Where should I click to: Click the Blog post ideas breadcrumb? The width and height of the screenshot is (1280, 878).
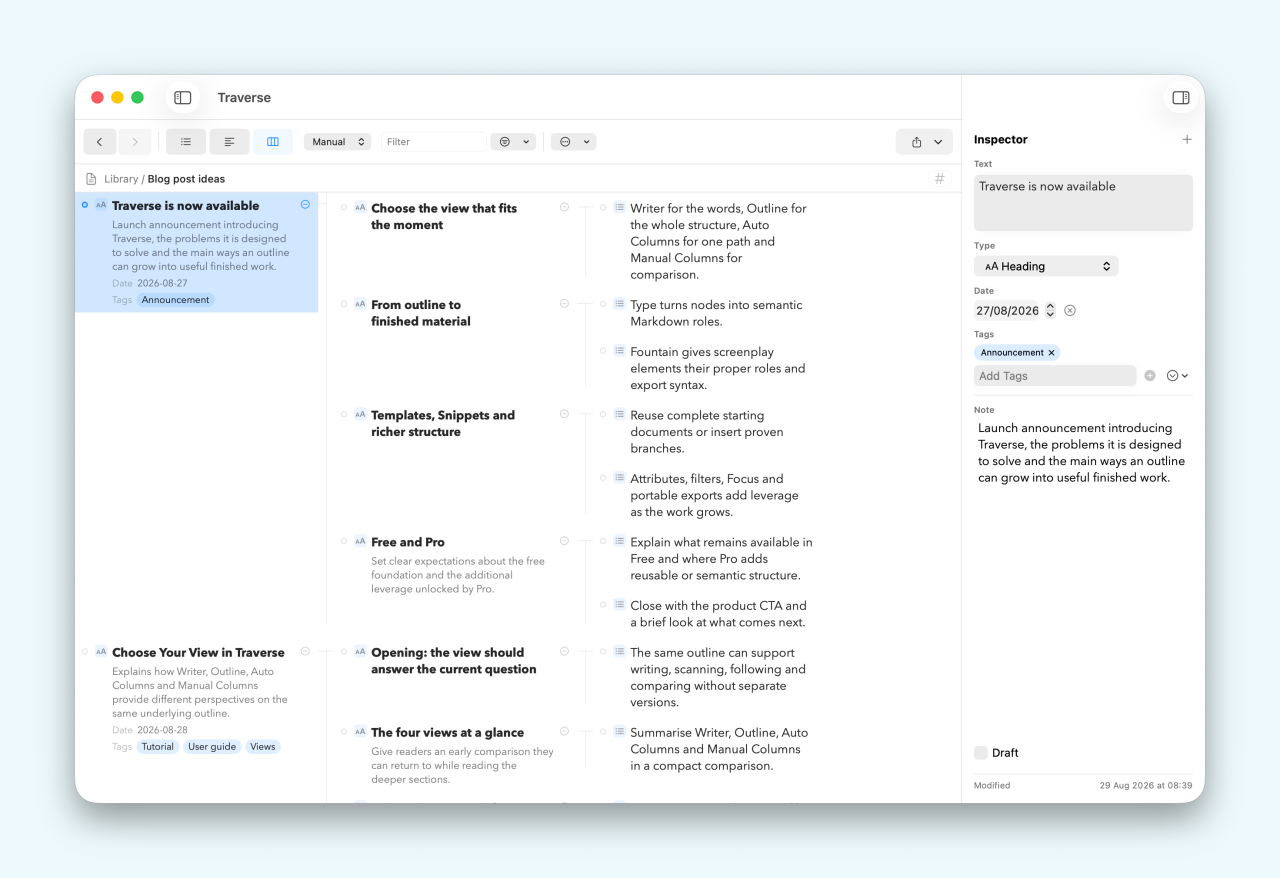pos(187,179)
